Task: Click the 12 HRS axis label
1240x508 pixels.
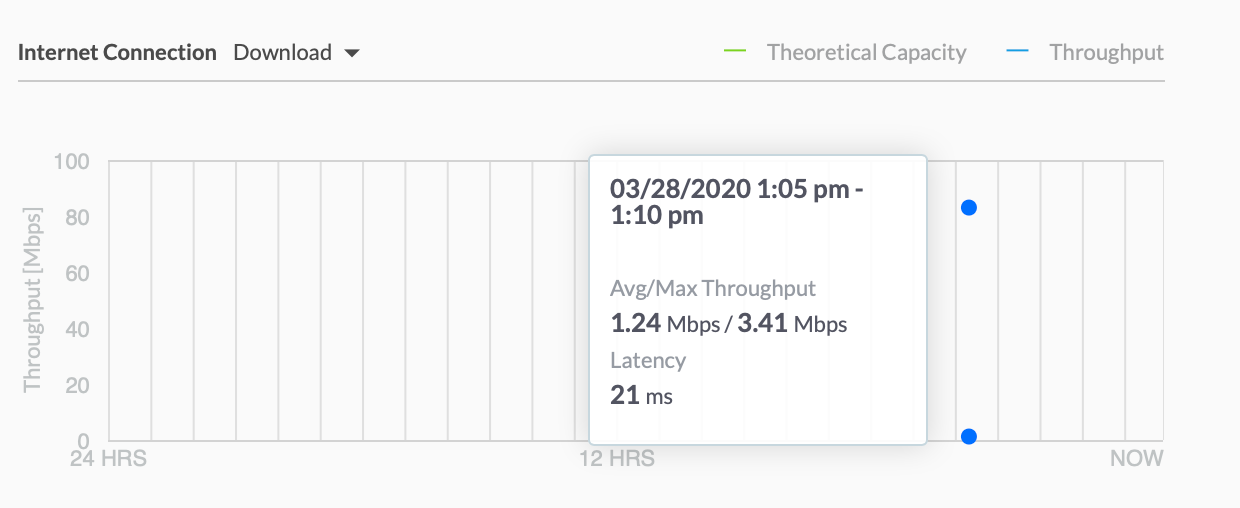Action: coord(618,459)
